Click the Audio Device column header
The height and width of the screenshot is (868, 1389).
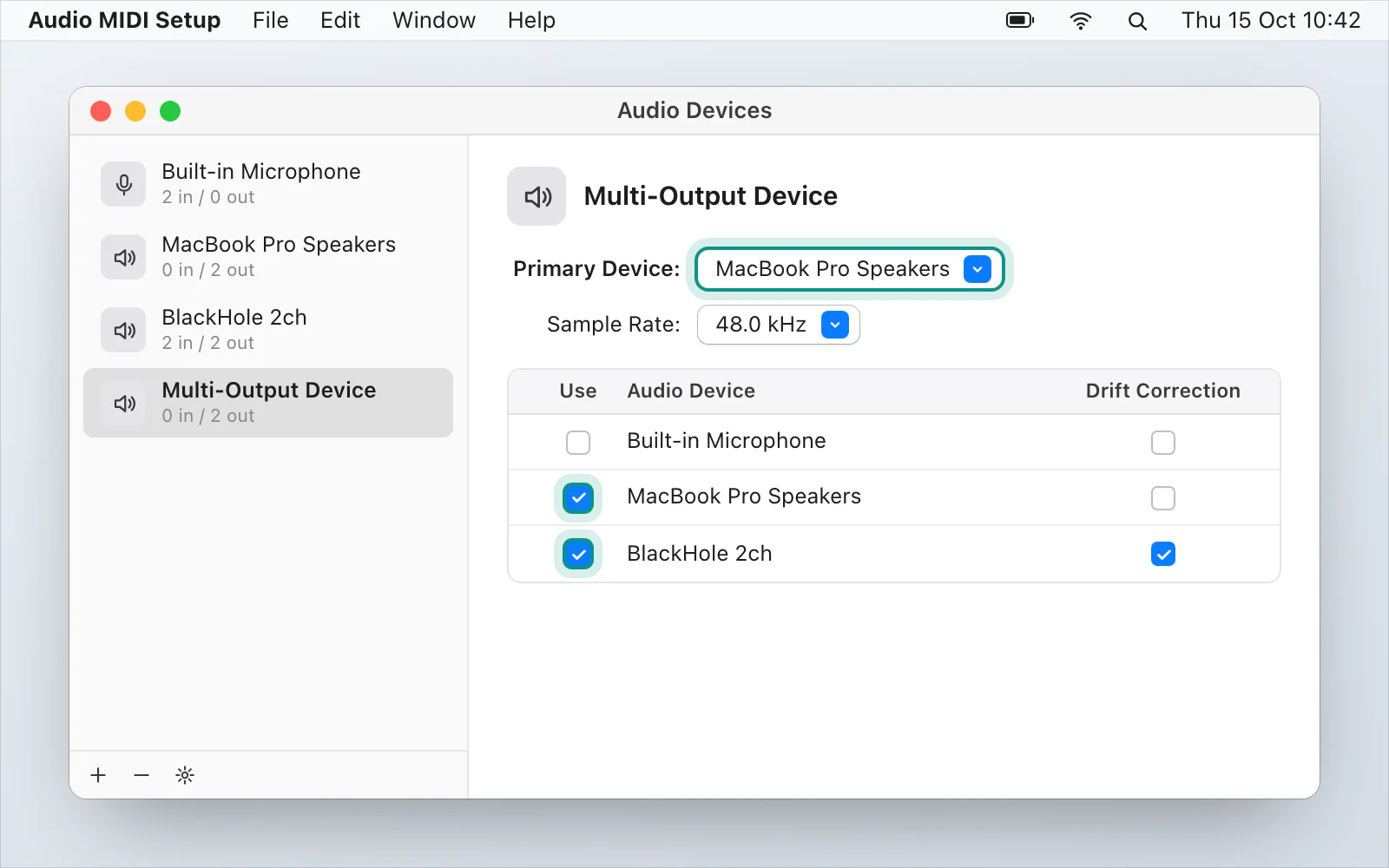(x=691, y=391)
